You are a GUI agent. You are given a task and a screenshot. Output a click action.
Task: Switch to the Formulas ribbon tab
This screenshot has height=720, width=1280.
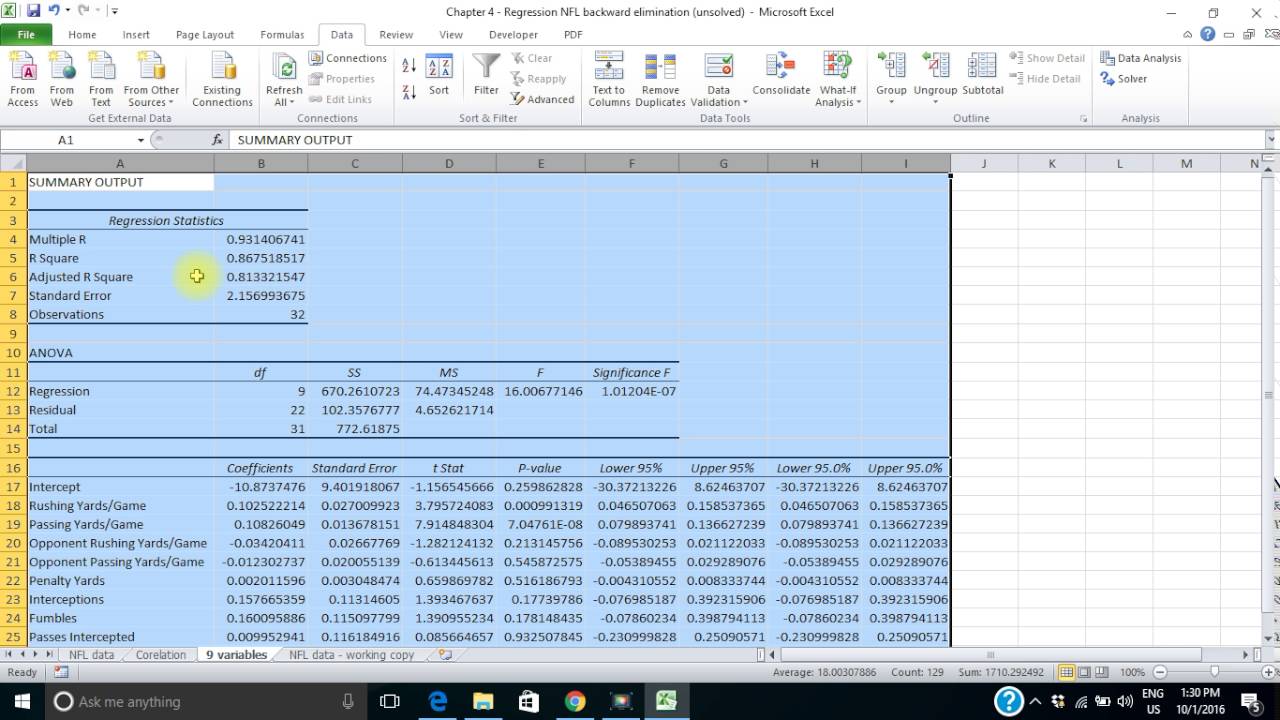point(282,34)
